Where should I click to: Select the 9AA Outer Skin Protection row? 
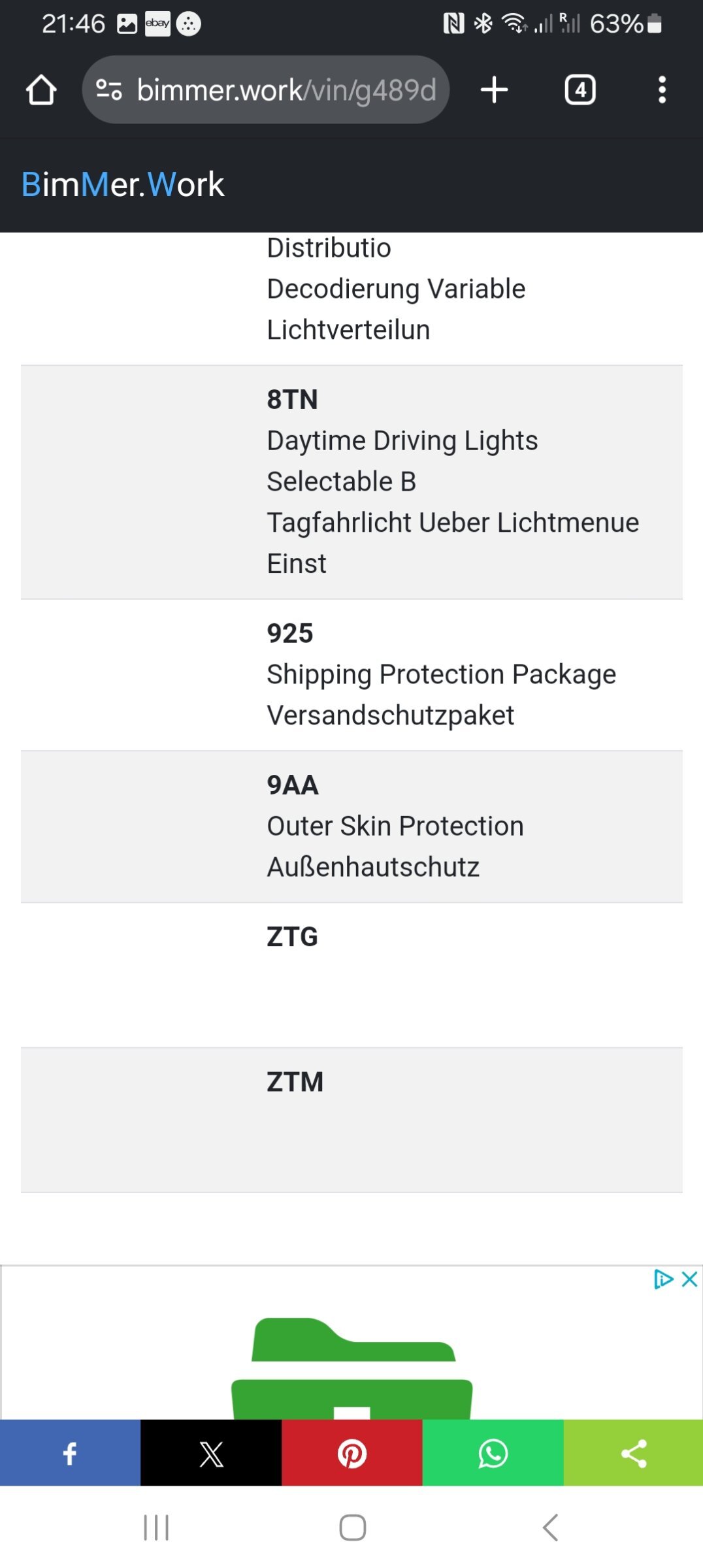pos(351,827)
